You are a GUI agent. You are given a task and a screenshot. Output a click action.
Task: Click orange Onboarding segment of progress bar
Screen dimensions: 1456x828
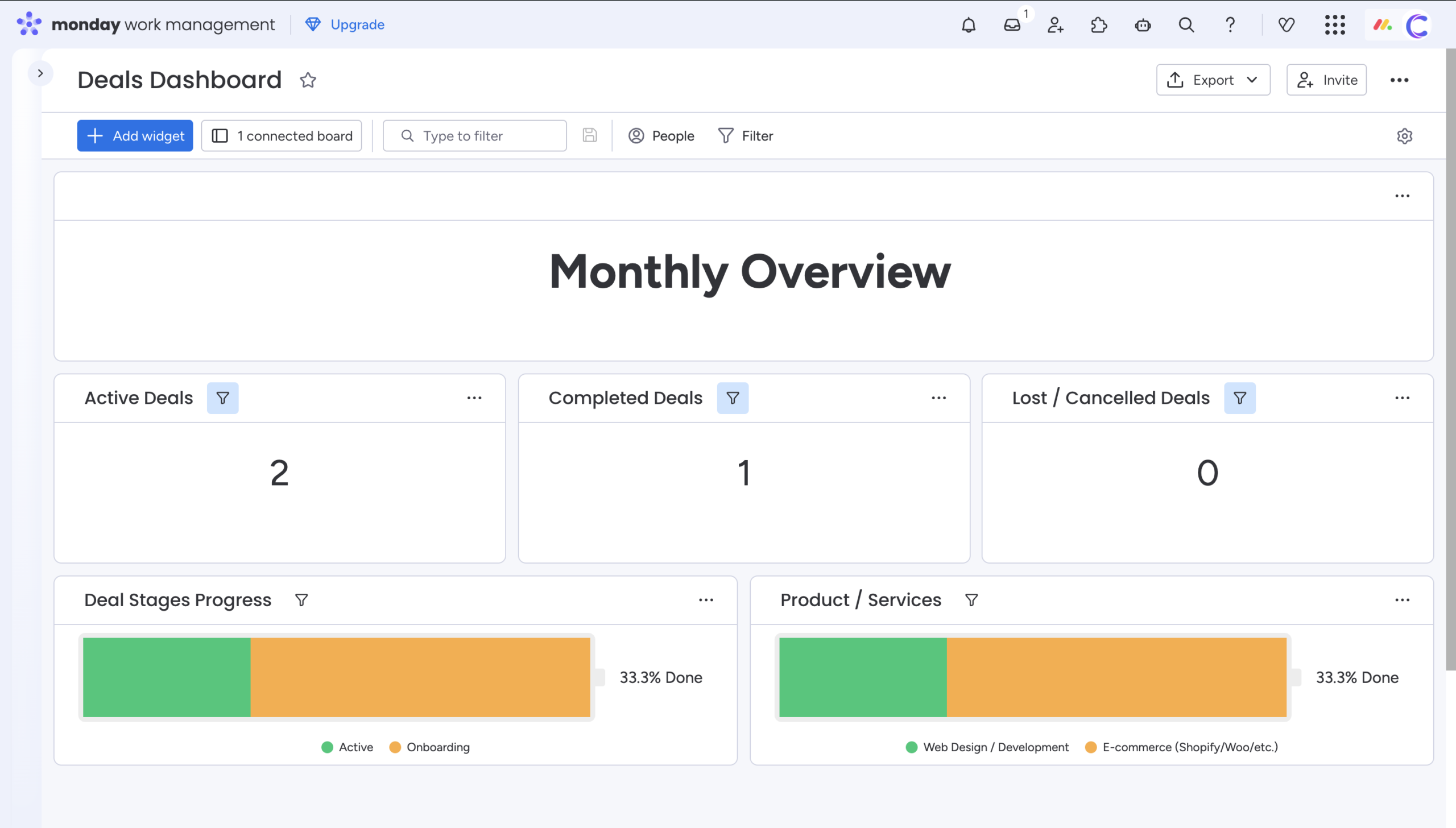[420, 677]
